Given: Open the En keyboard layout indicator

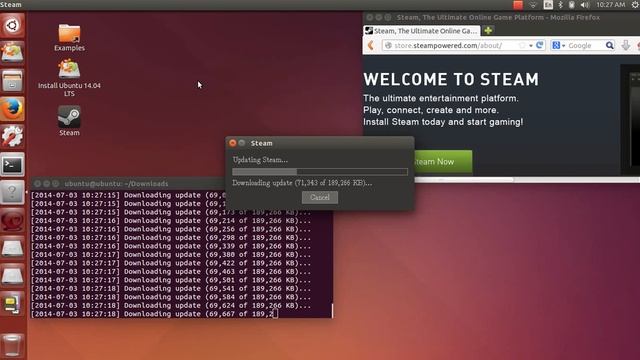Looking at the screenshot, I should (548, 5).
